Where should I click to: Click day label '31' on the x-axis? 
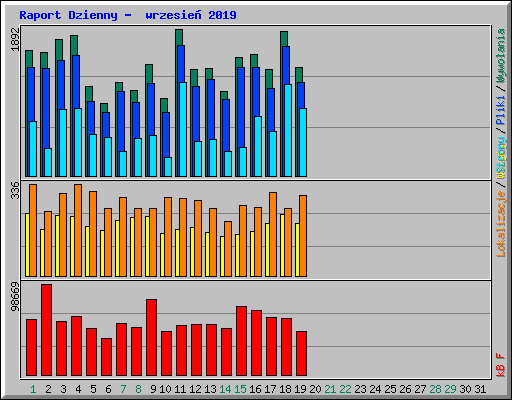[x=480, y=389]
